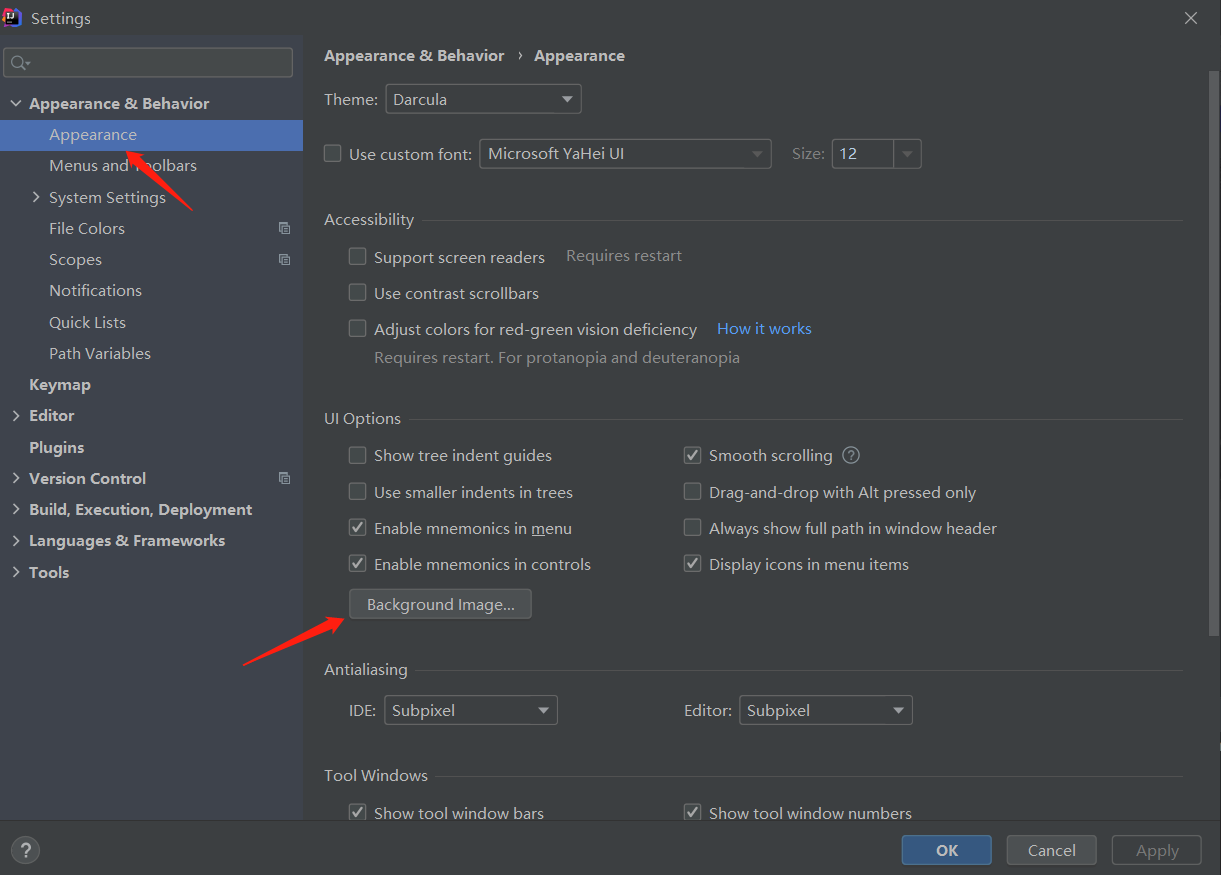Enable Drag-and-drop with Alt pressed only

(692, 492)
